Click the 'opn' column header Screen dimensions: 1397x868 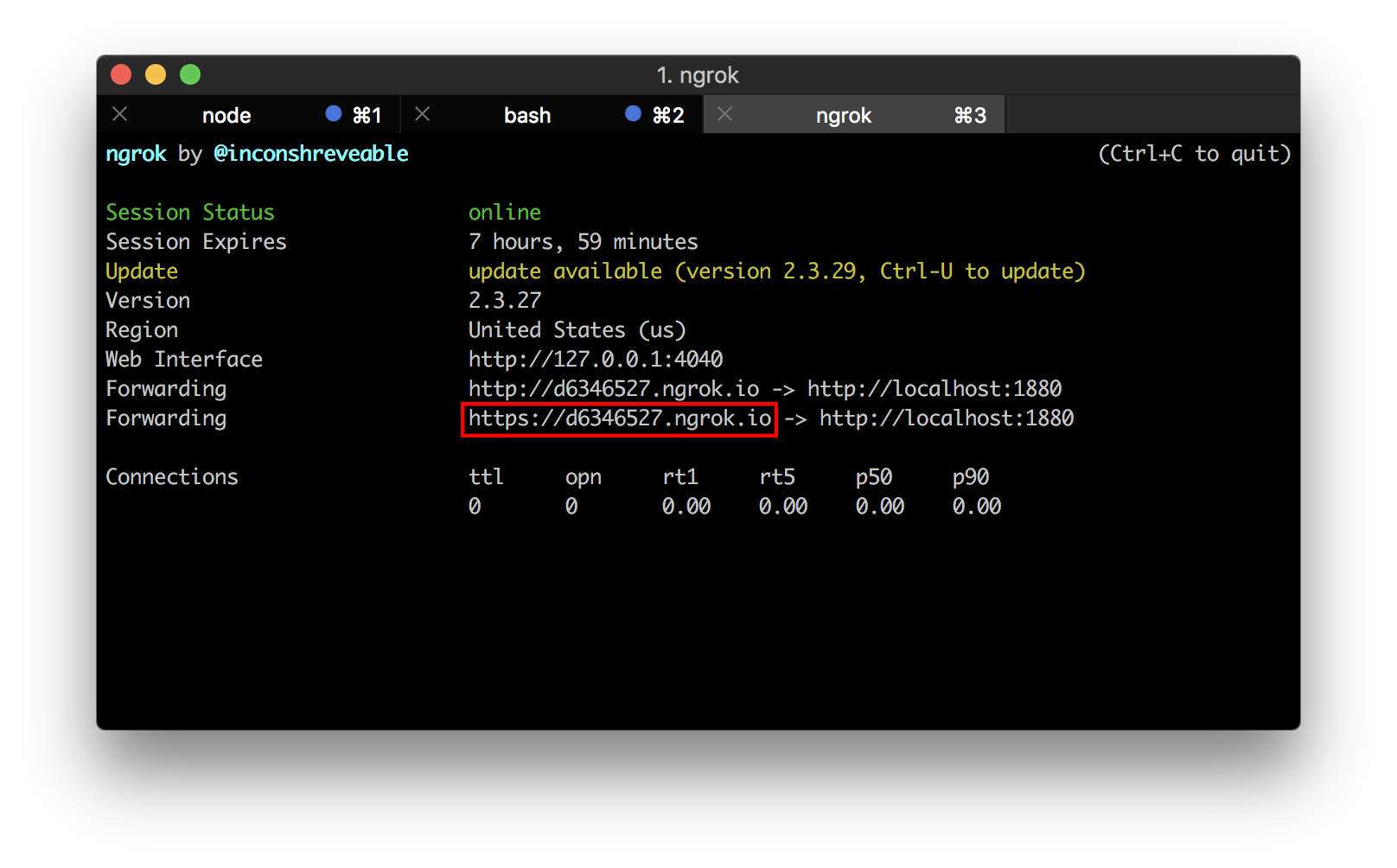coord(584,478)
